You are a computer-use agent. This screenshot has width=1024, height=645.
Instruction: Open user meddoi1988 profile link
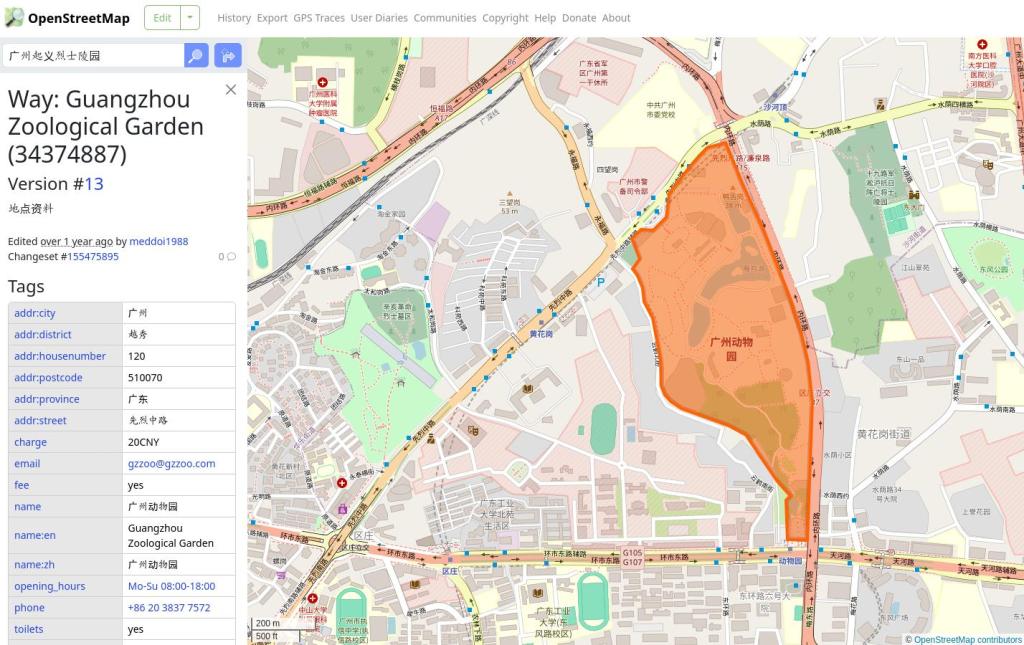[159, 242]
